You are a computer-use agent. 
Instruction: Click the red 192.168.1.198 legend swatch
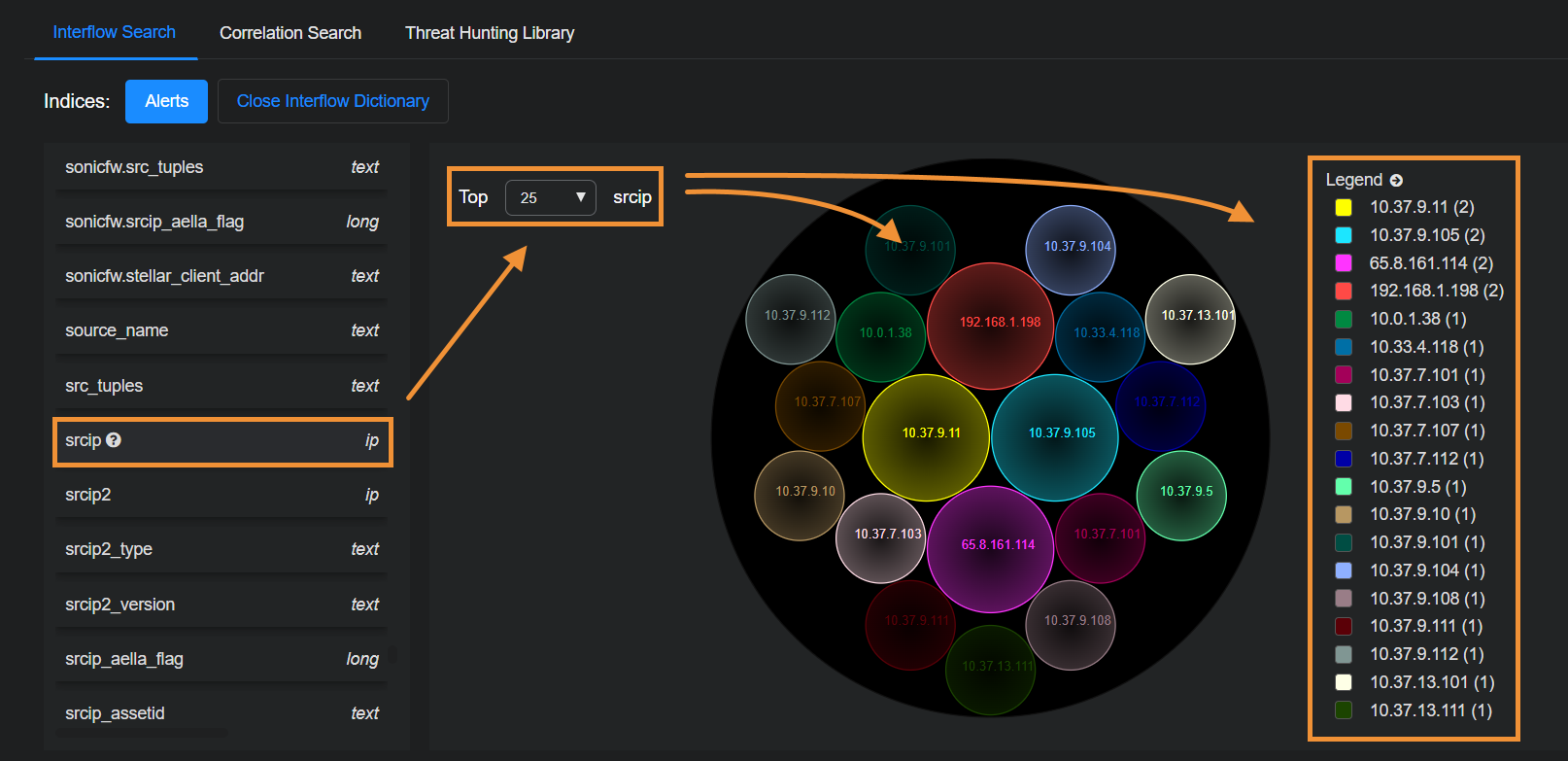[1344, 291]
